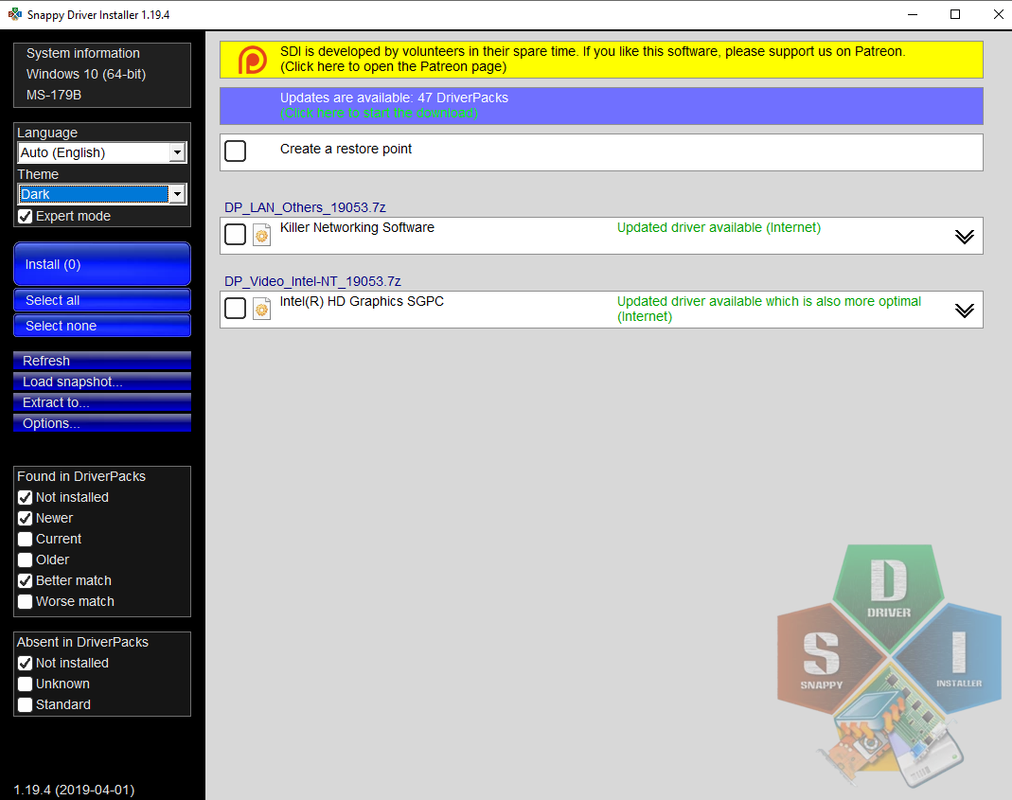Click Select none button
Viewport: 1012px width, 800px height.
102,326
